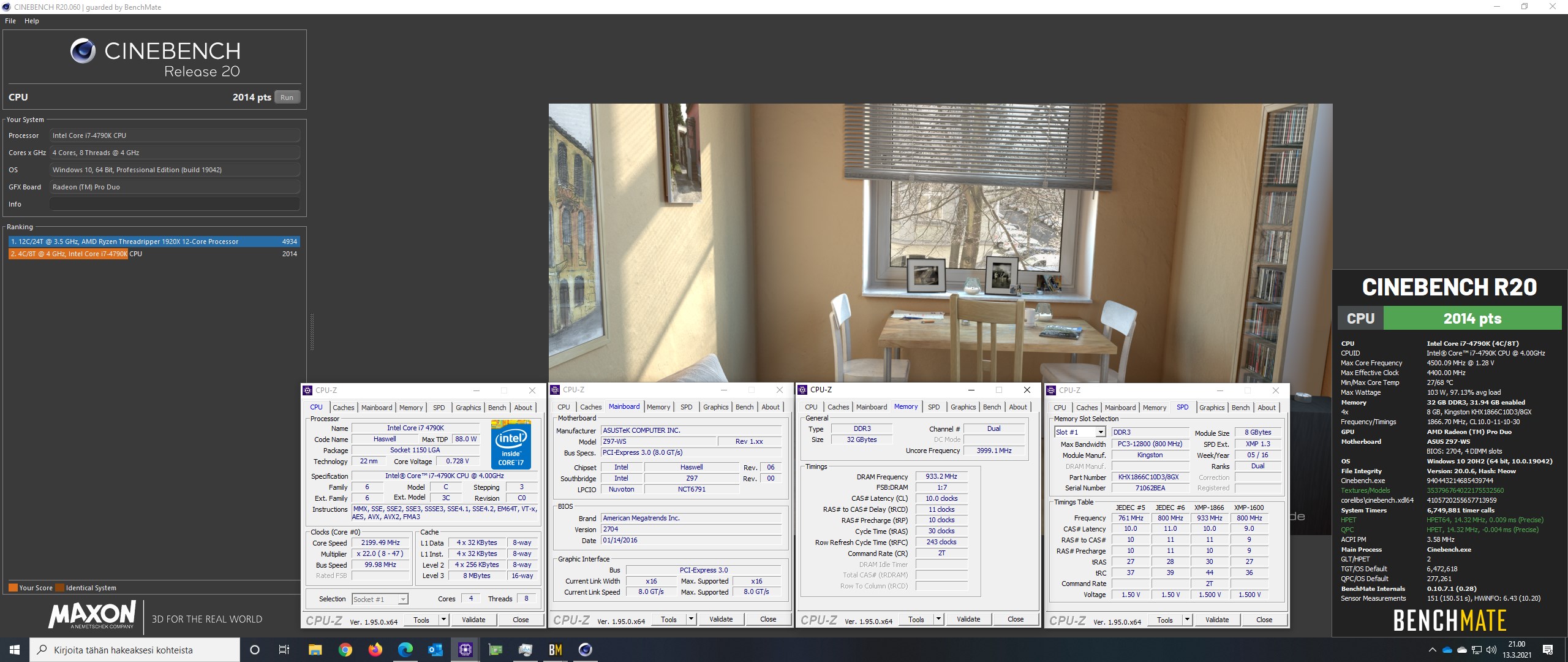Click the Windows taskbar search box

(x=135, y=650)
